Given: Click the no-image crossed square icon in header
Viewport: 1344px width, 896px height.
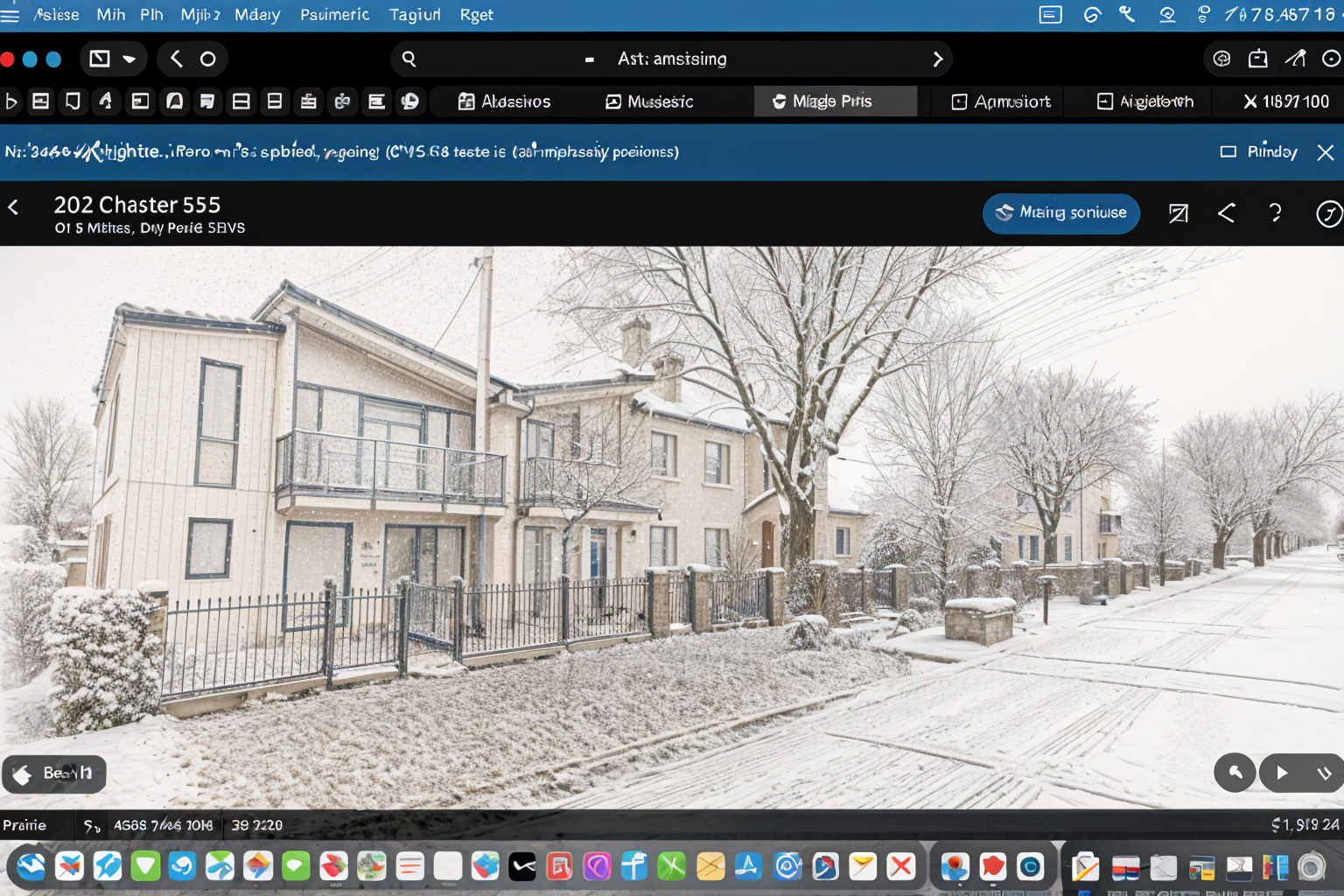Looking at the screenshot, I should click(1179, 213).
